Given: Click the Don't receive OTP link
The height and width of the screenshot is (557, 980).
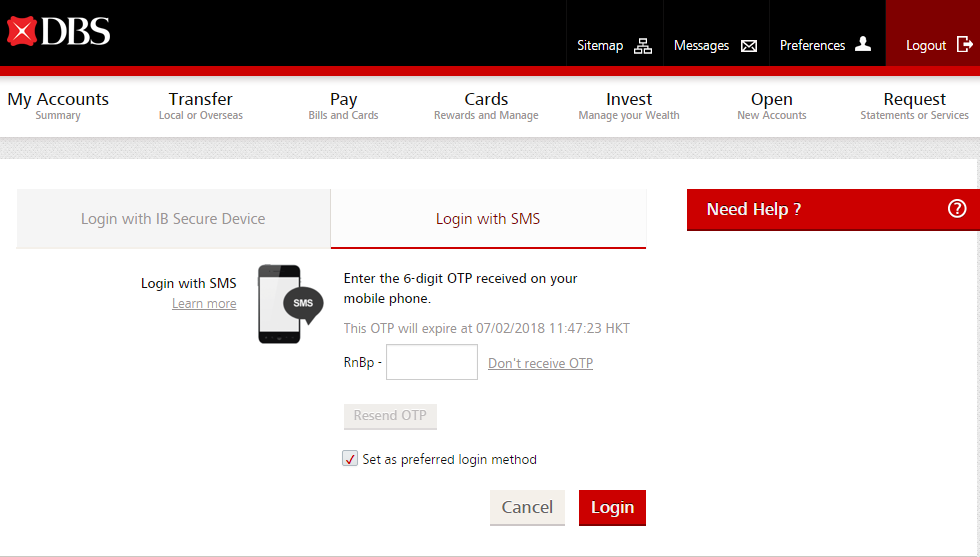Looking at the screenshot, I should (540, 363).
